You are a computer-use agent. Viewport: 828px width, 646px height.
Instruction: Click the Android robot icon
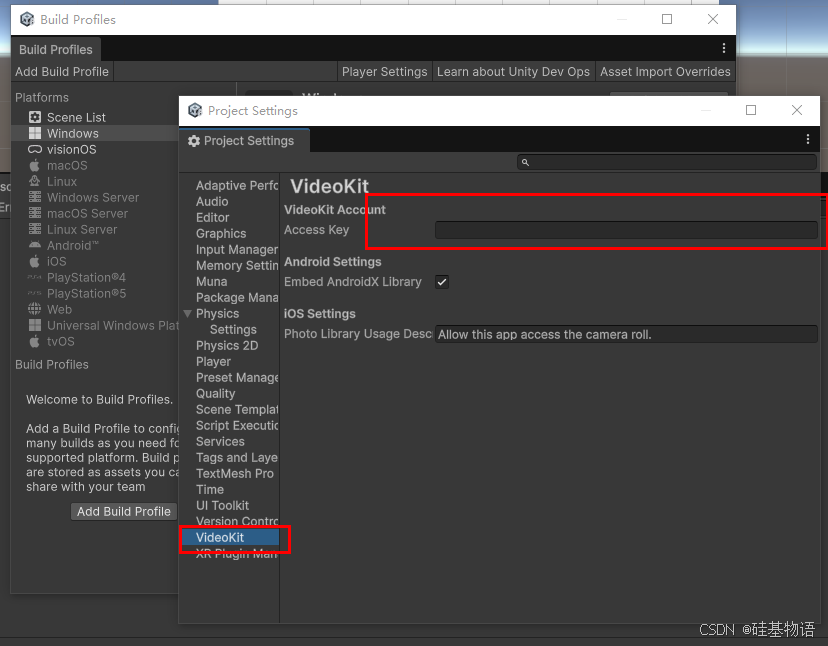[35, 245]
